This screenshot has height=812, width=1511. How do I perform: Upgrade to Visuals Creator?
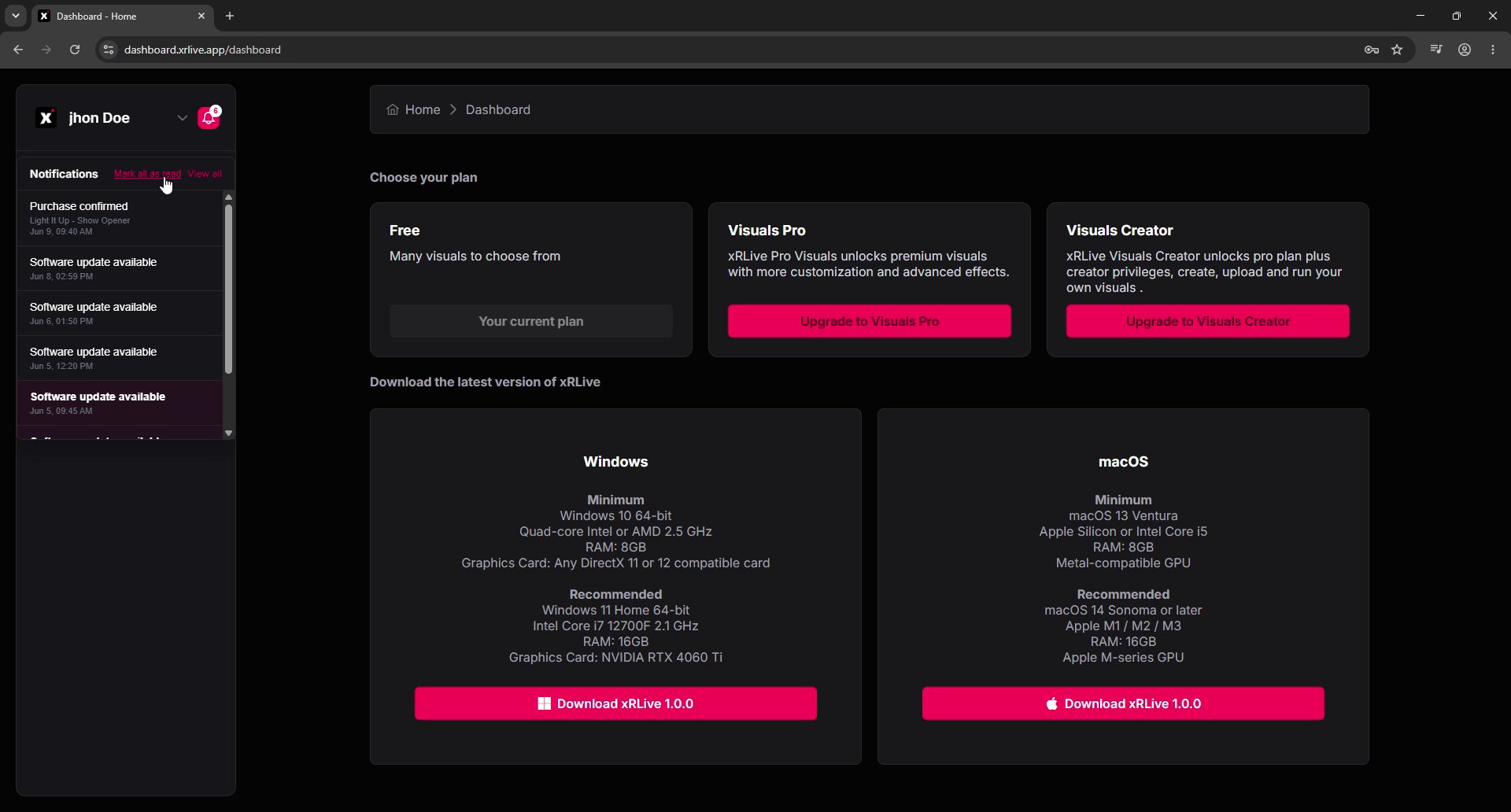tap(1208, 321)
